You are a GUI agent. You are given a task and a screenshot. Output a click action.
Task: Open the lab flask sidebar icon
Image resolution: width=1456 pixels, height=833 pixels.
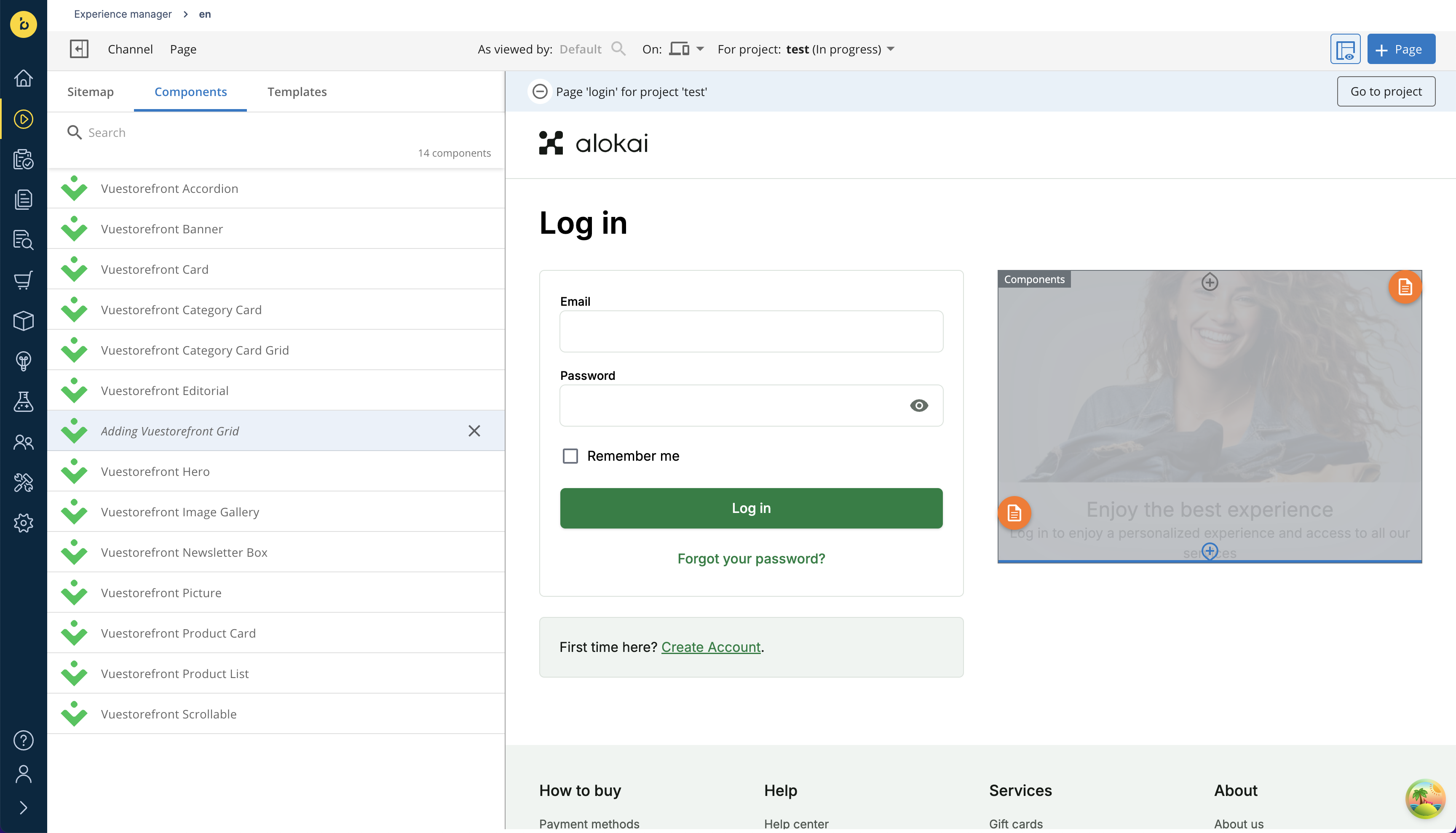[x=24, y=402]
